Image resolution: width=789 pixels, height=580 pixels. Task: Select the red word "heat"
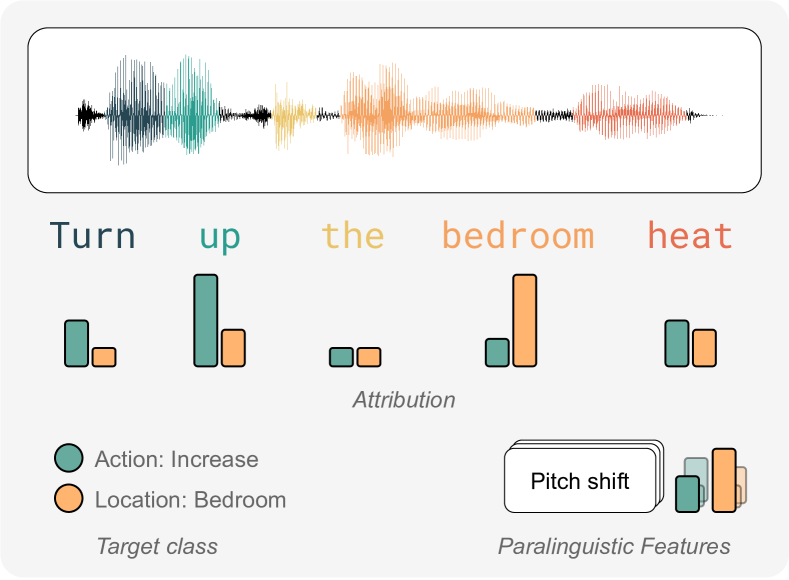click(689, 237)
